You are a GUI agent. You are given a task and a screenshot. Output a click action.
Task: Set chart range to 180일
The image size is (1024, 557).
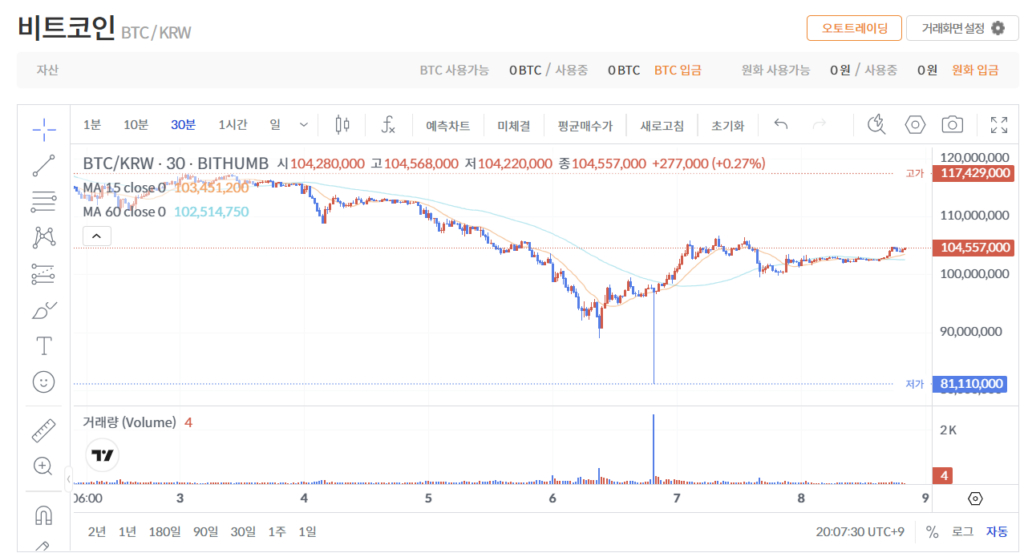pyautogui.click(x=165, y=532)
